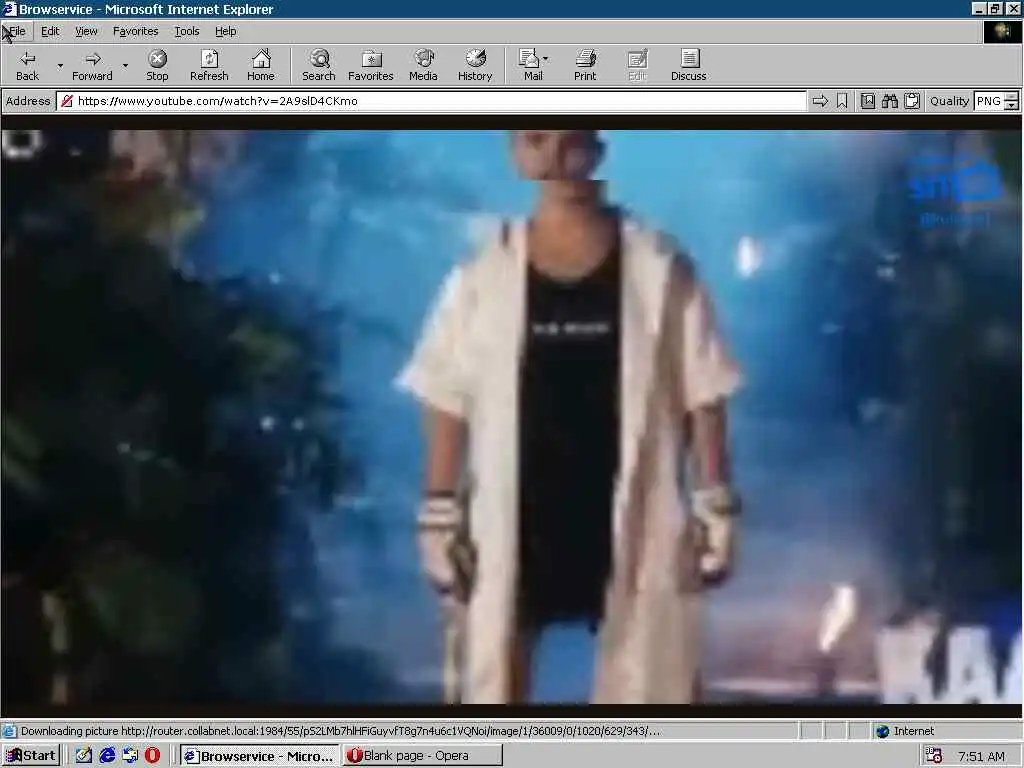The image size is (1024, 768).
Task: Open the Windows Start menu
Action: 31,756
